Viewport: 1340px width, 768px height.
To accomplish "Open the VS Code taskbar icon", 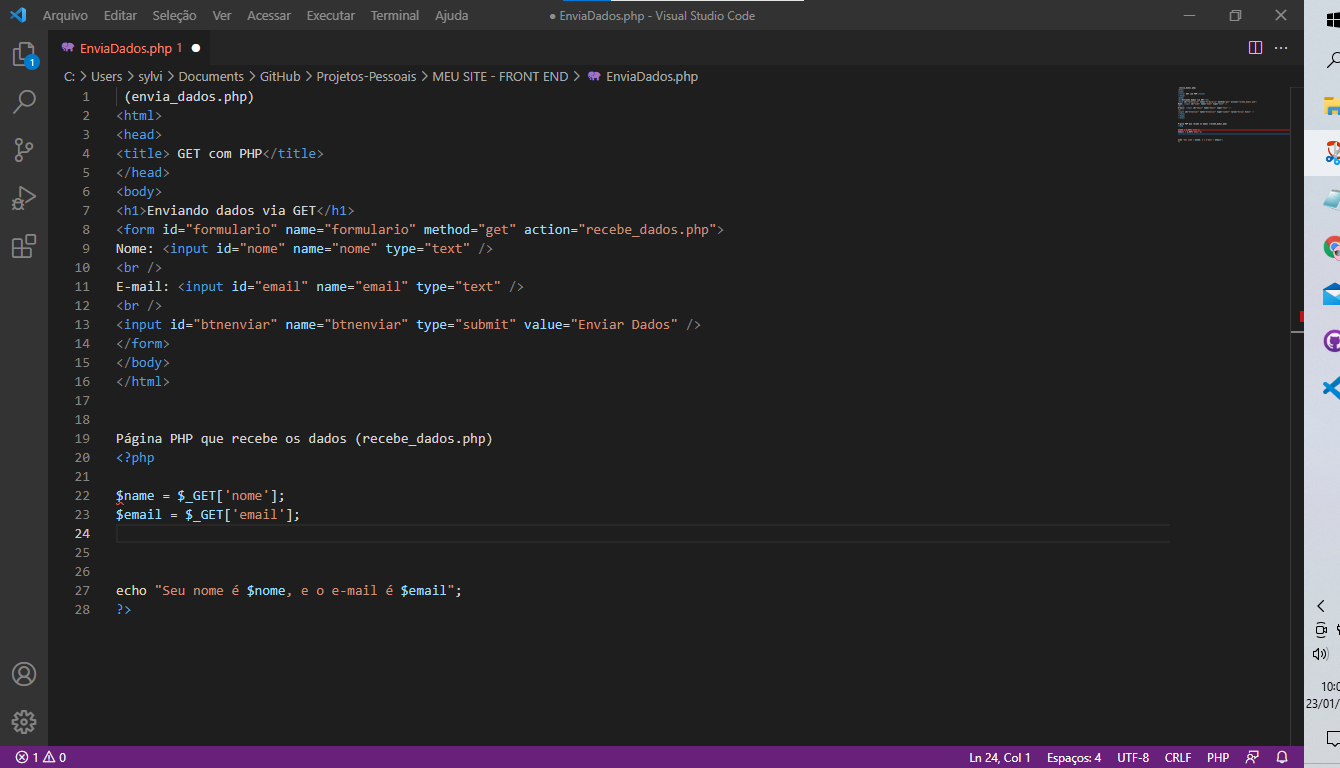I will click(1331, 388).
